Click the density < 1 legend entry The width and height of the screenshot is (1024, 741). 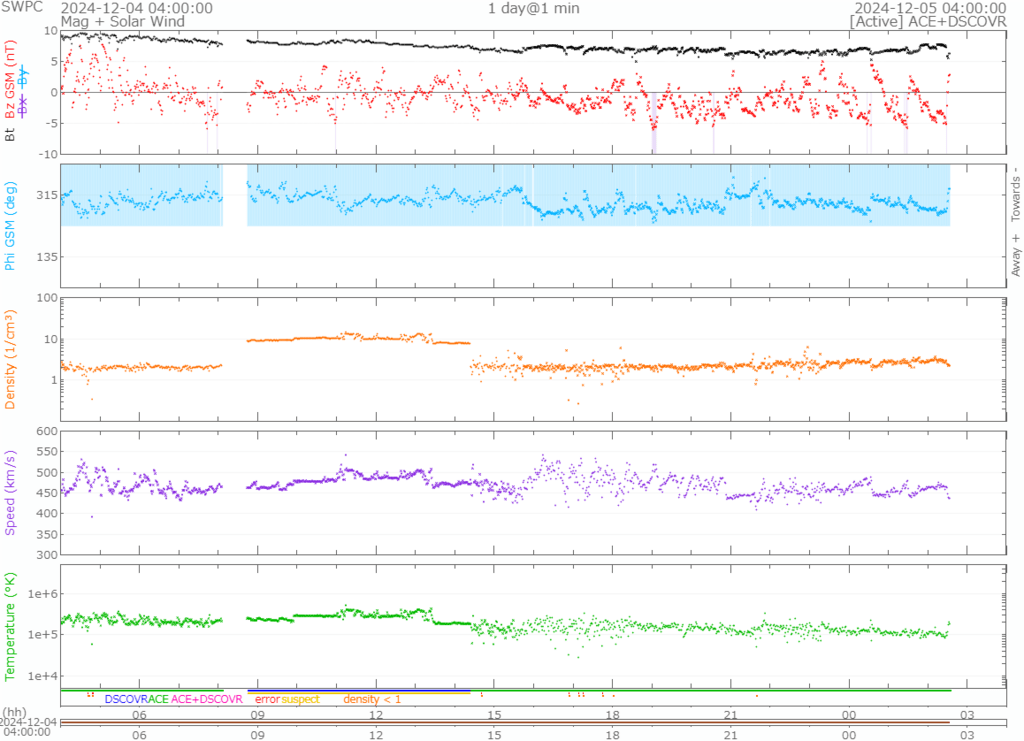point(372,699)
